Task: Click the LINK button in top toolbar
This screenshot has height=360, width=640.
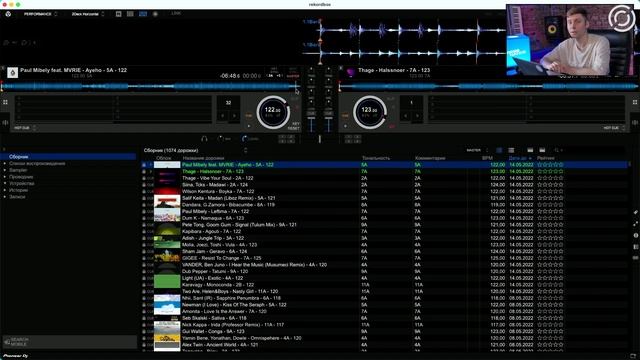Action: pyautogui.click(x=176, y=13)
